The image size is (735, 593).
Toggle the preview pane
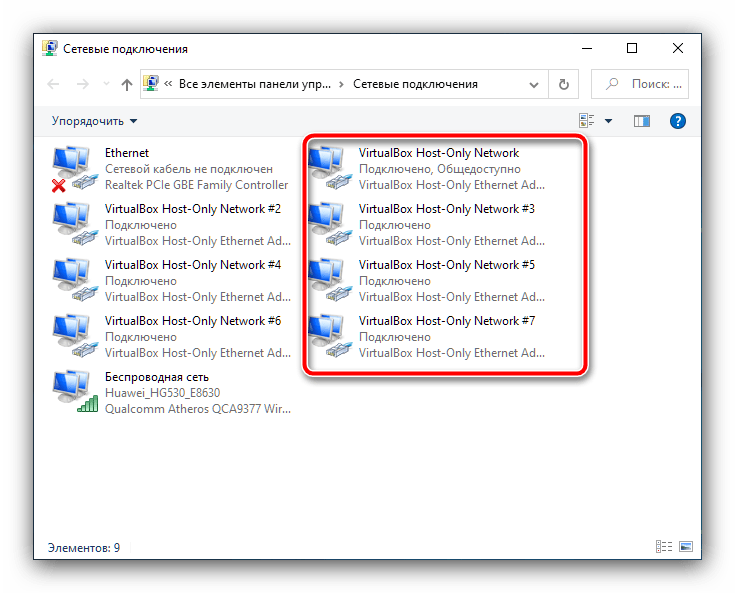pos(642,121)
